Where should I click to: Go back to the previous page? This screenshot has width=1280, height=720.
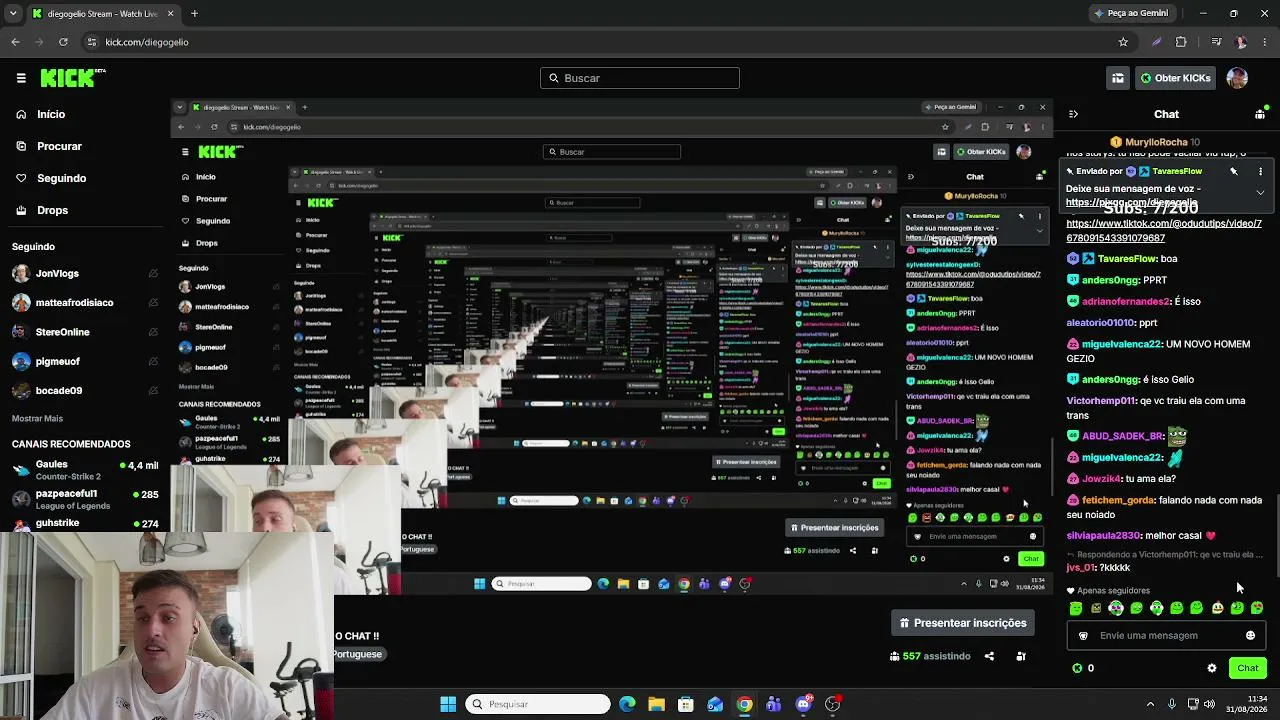pyautogui.click(x=15, y=42)
